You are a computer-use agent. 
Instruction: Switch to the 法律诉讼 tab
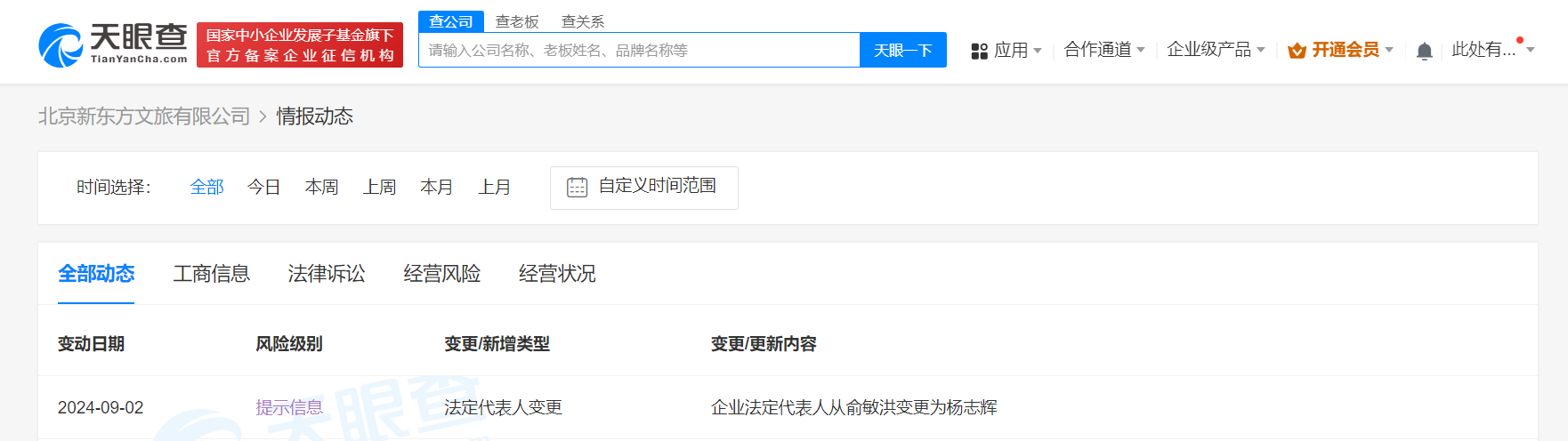tap(327, 274)
